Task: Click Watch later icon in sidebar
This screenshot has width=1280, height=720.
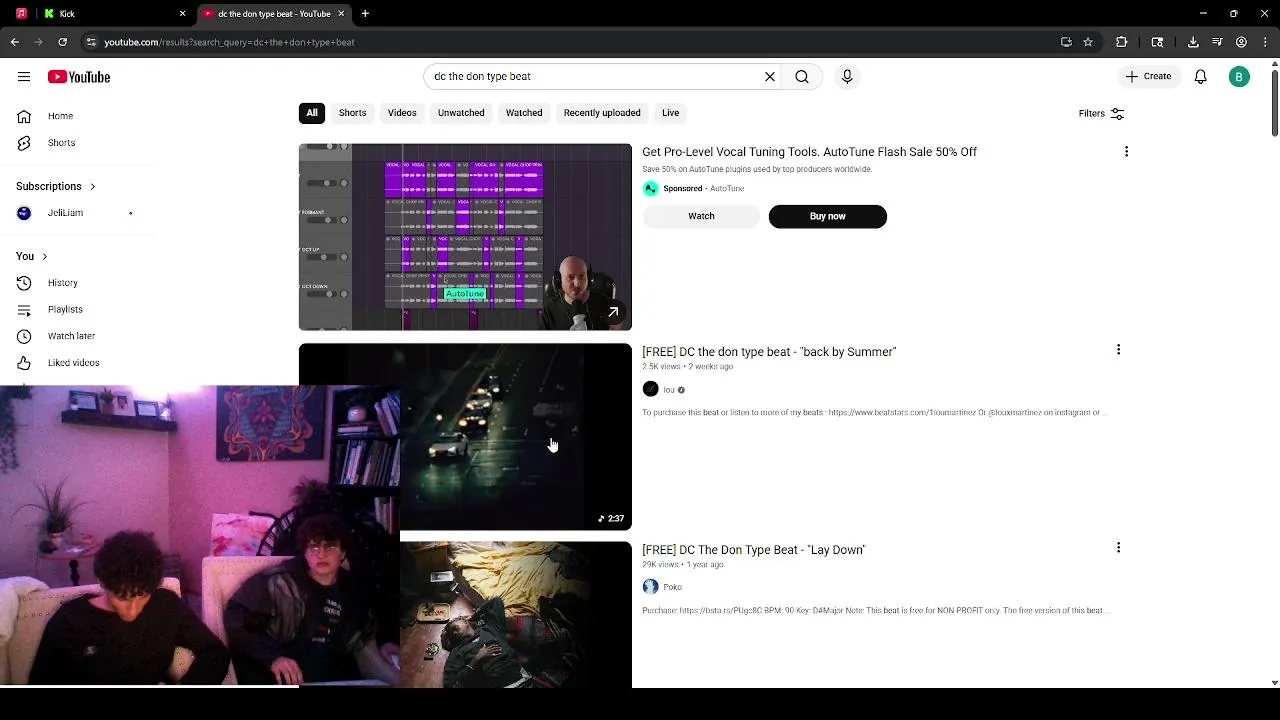Action: click(24, 336)
